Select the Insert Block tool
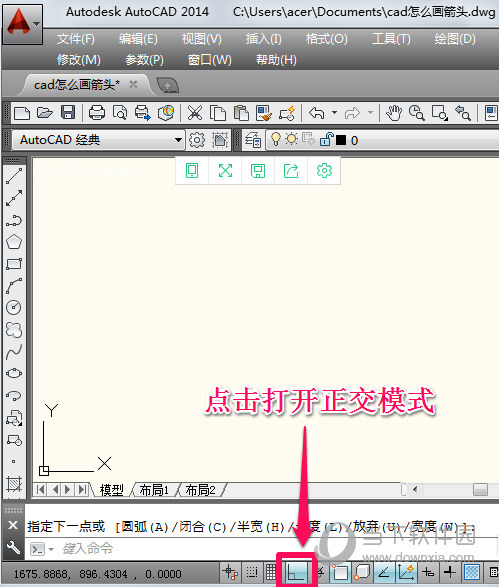This screenshot has width=499, height=587. (14, 418)
